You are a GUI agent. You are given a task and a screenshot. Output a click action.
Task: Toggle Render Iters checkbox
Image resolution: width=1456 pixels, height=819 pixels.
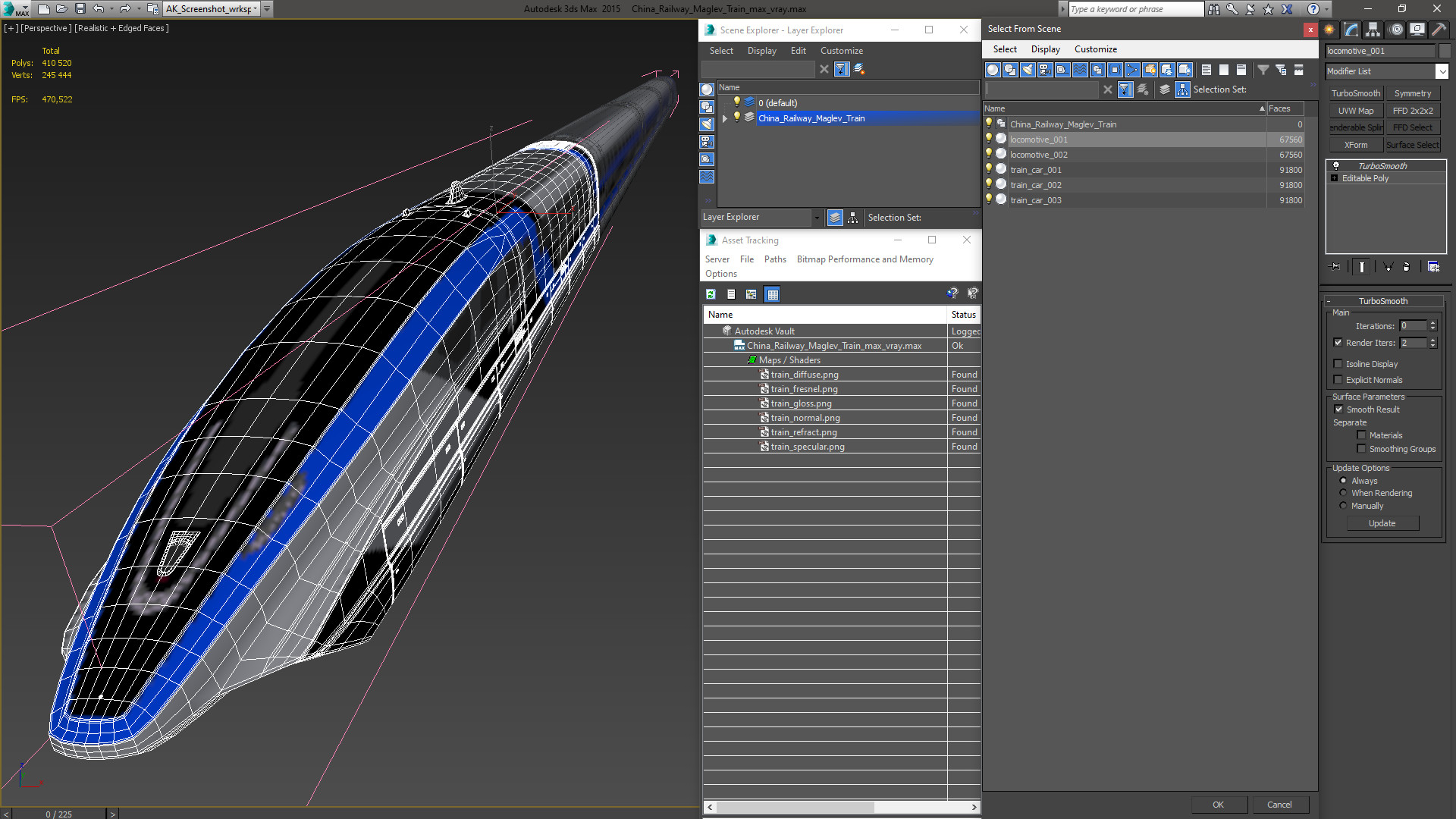1338,343
